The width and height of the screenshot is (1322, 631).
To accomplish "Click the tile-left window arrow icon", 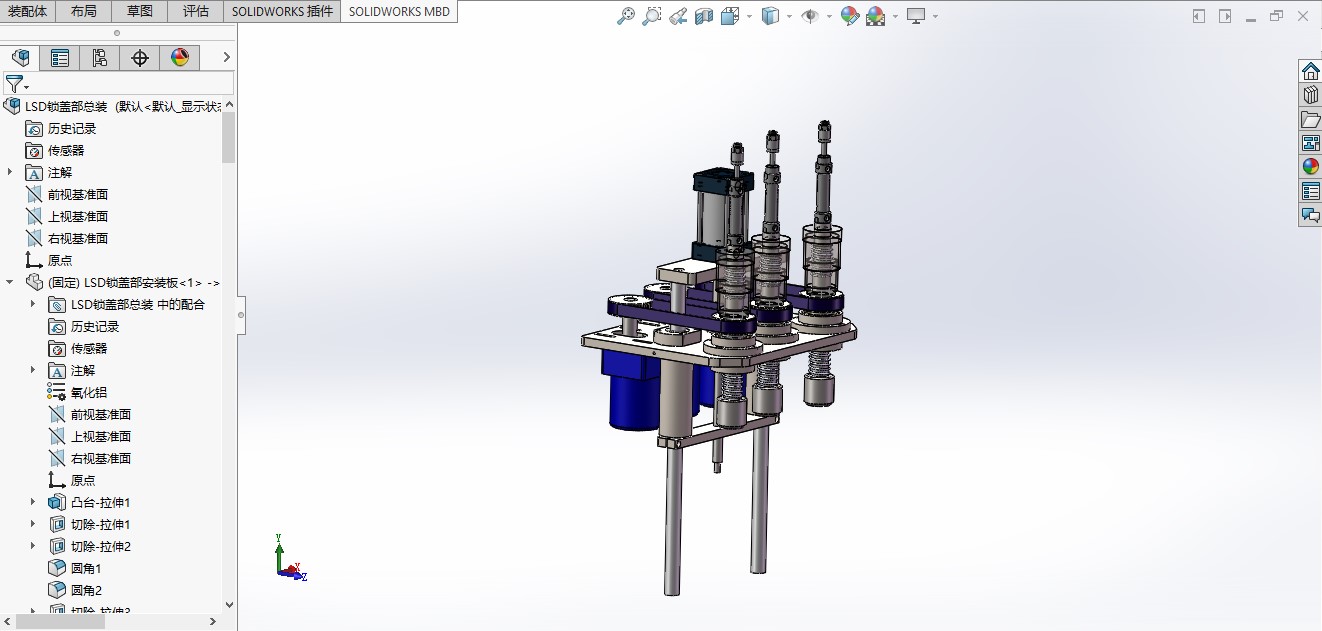I will (1199, 16).
